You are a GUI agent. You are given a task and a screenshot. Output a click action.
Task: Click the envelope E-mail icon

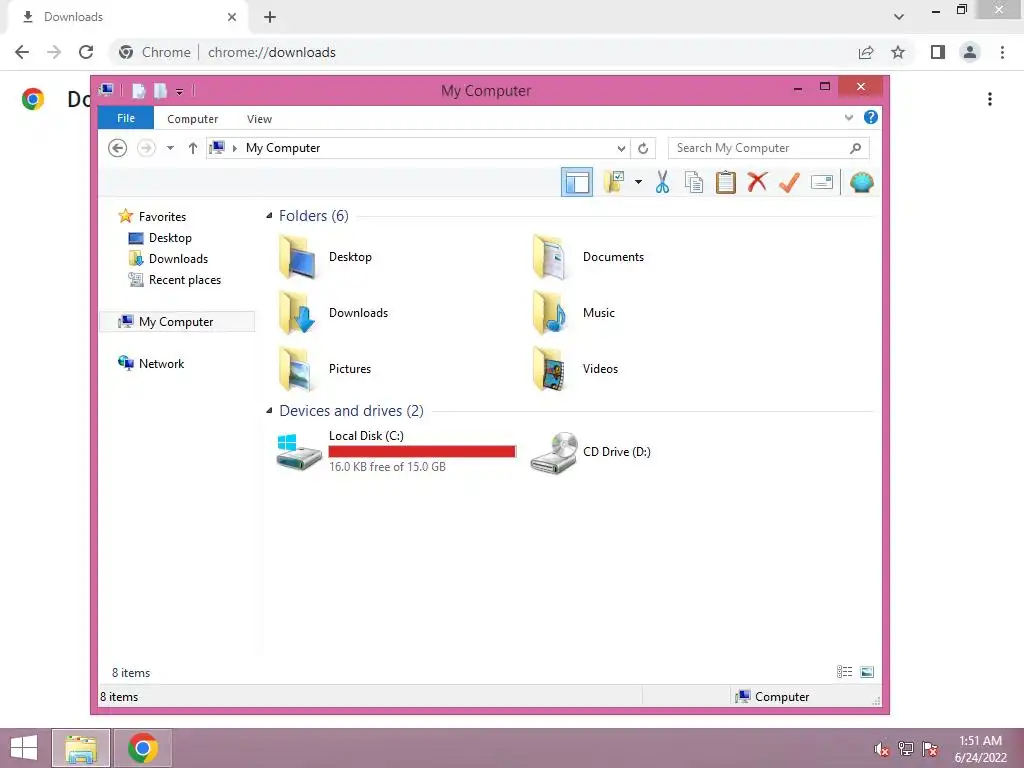(822, 182)
